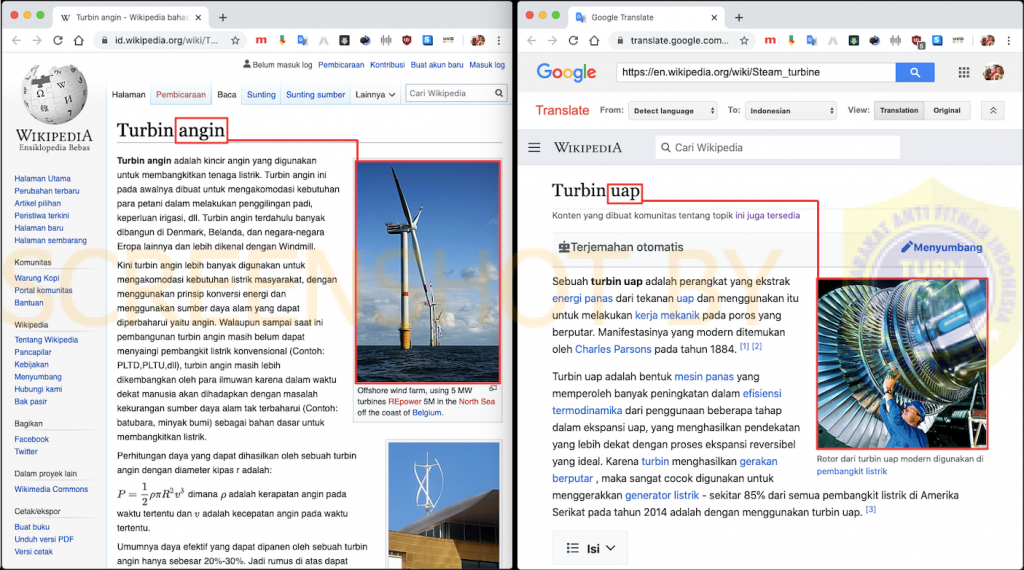Bookmark the Turbin angin page with star icon

(x=235, y=40)
